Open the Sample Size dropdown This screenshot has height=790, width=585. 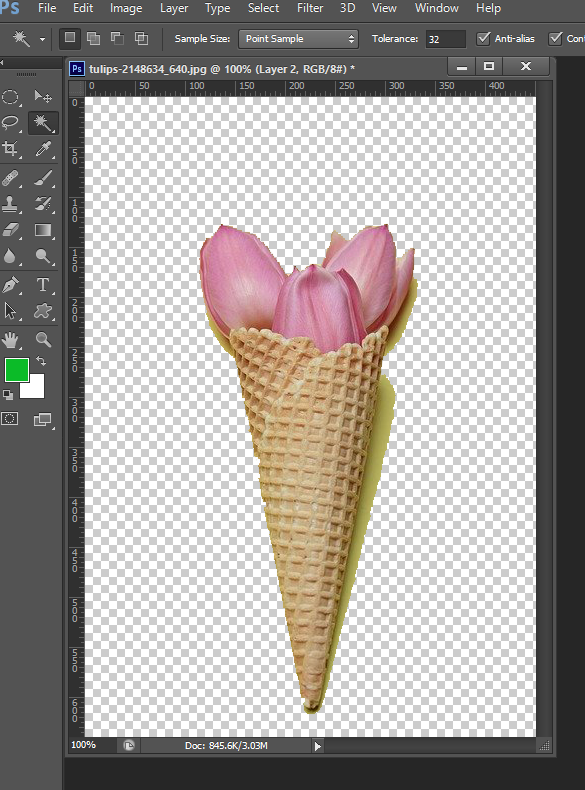pyautogui.click(x=299, y=39)
